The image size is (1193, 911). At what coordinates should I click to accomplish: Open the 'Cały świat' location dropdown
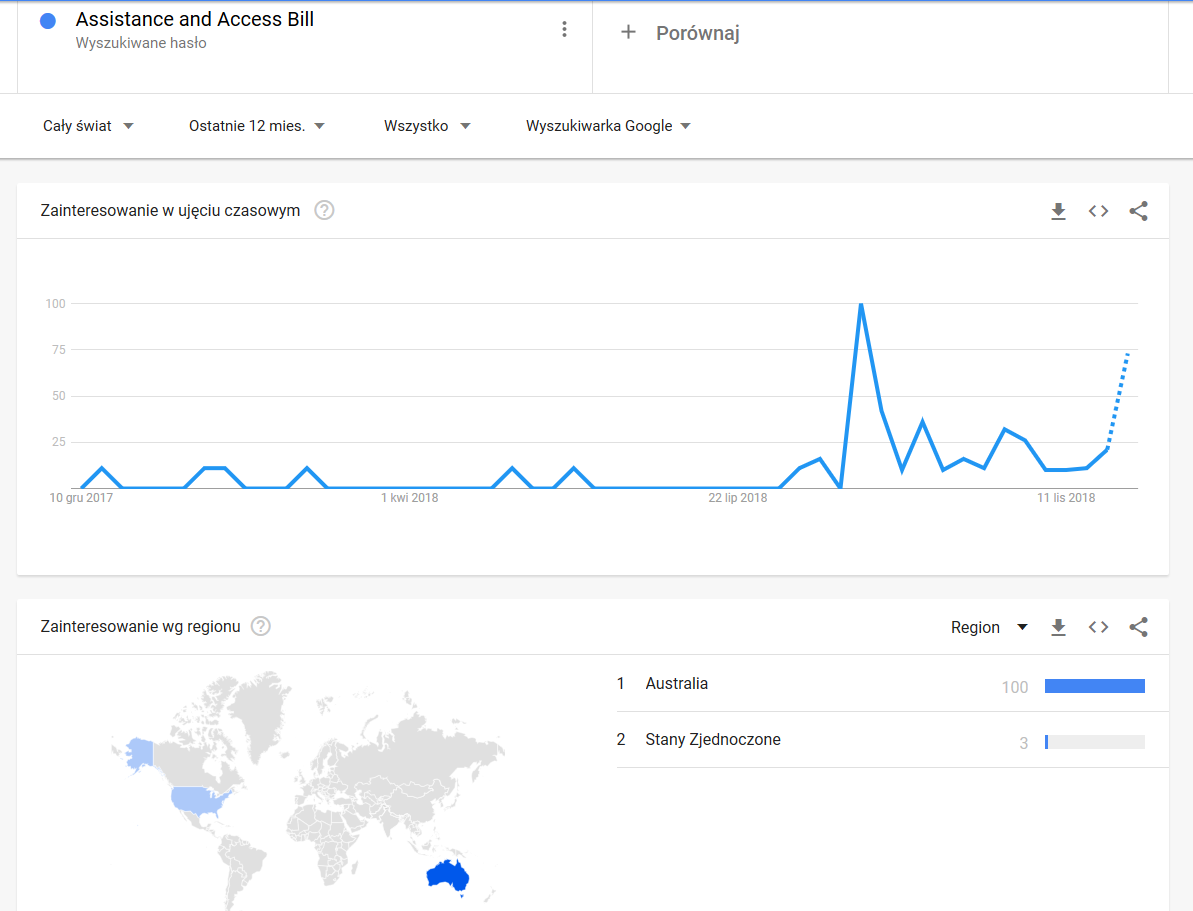88,126
